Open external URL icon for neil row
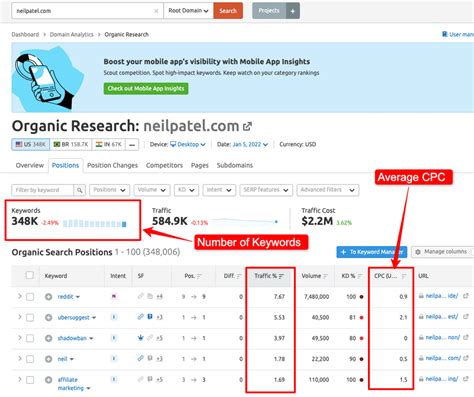Screen dimensions: 474x397 pyautogui.click(x=466, y=358)
